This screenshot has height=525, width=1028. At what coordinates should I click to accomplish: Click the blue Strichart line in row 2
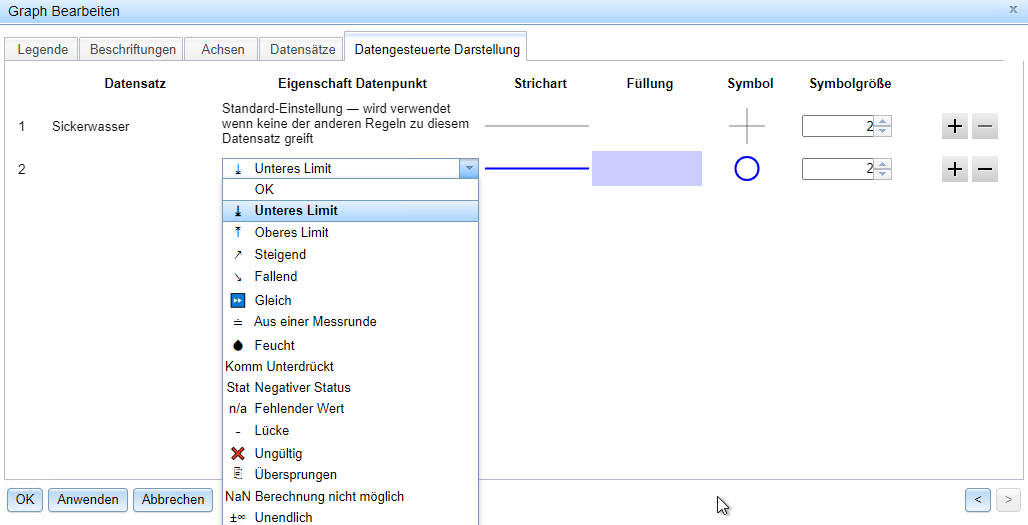pos(537,168)
